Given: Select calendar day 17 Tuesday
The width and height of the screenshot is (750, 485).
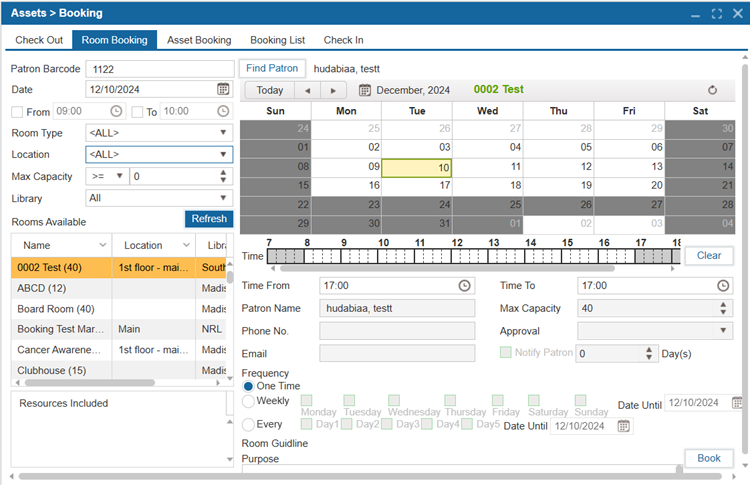Looking at the screenshot, I should pyautogui.click(x=417, y=186).
